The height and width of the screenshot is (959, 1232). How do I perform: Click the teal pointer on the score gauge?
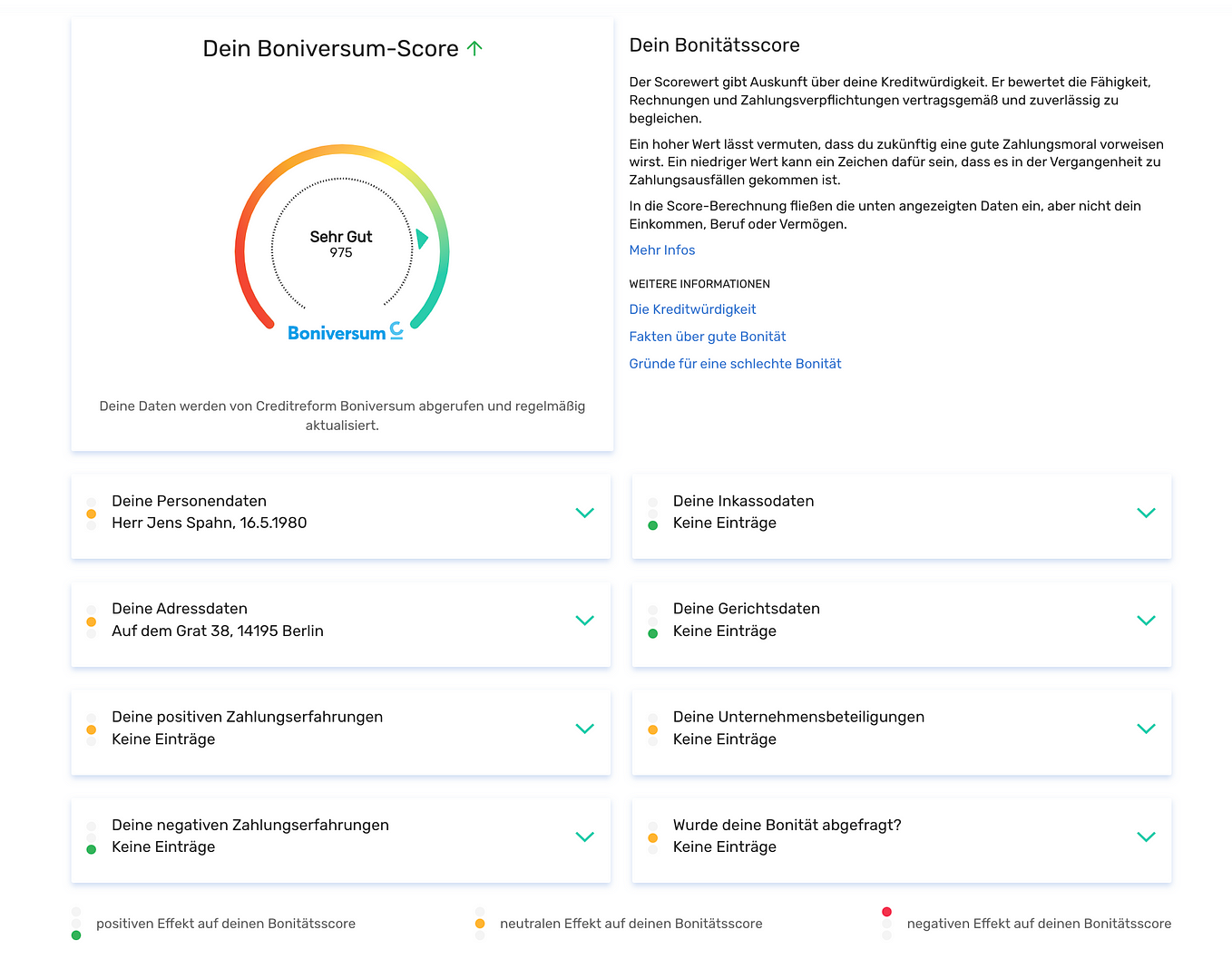pyautogui.click(x=422, y=239)
